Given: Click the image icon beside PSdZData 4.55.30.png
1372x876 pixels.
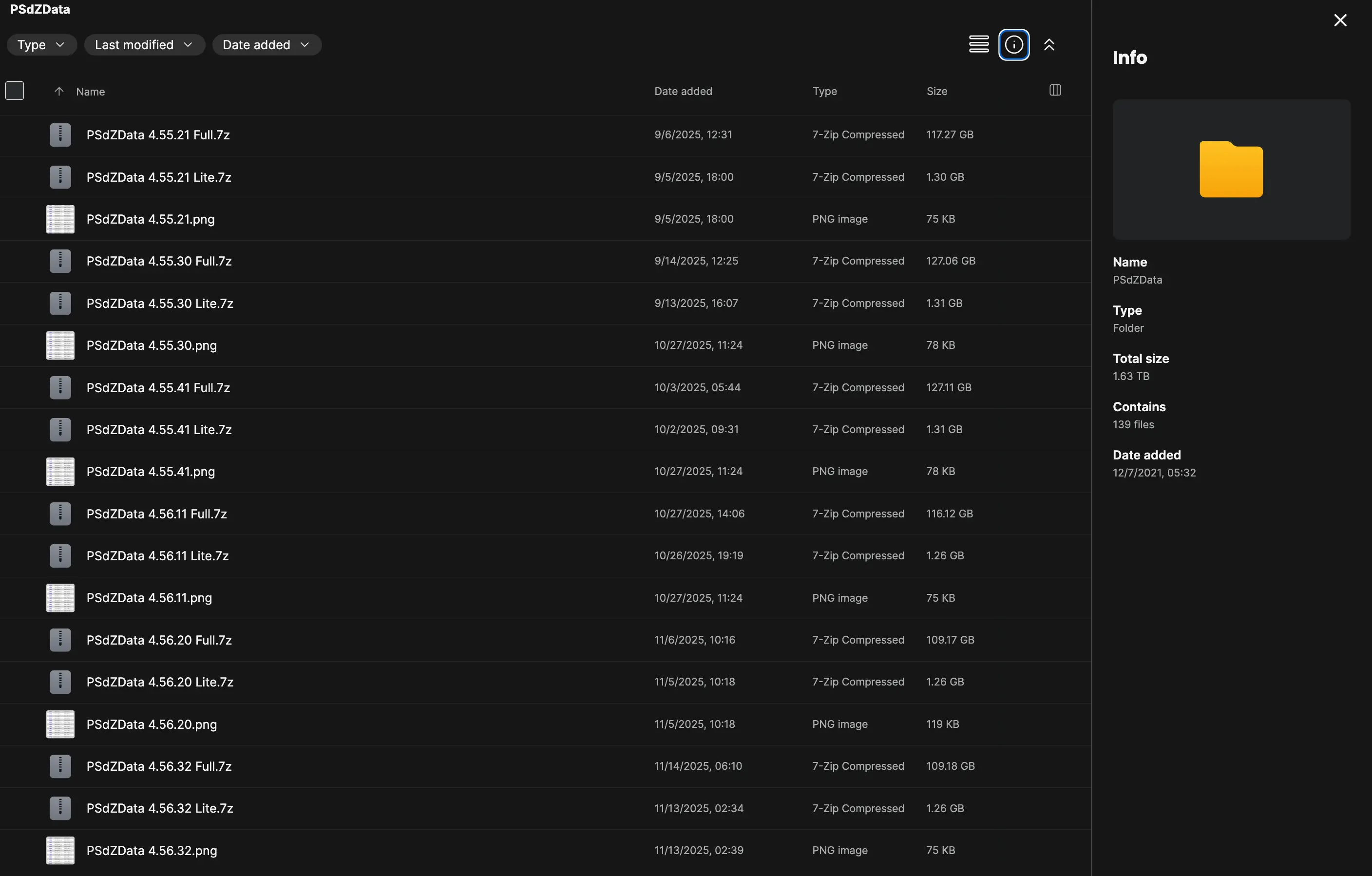Looking at the screenshot, I should [x=59, y=345].
